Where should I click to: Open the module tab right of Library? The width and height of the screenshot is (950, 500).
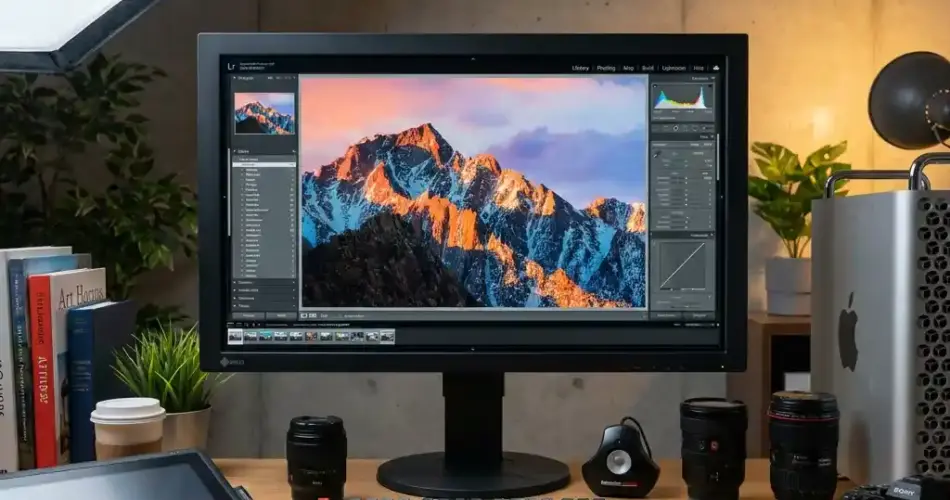(606, 68)
